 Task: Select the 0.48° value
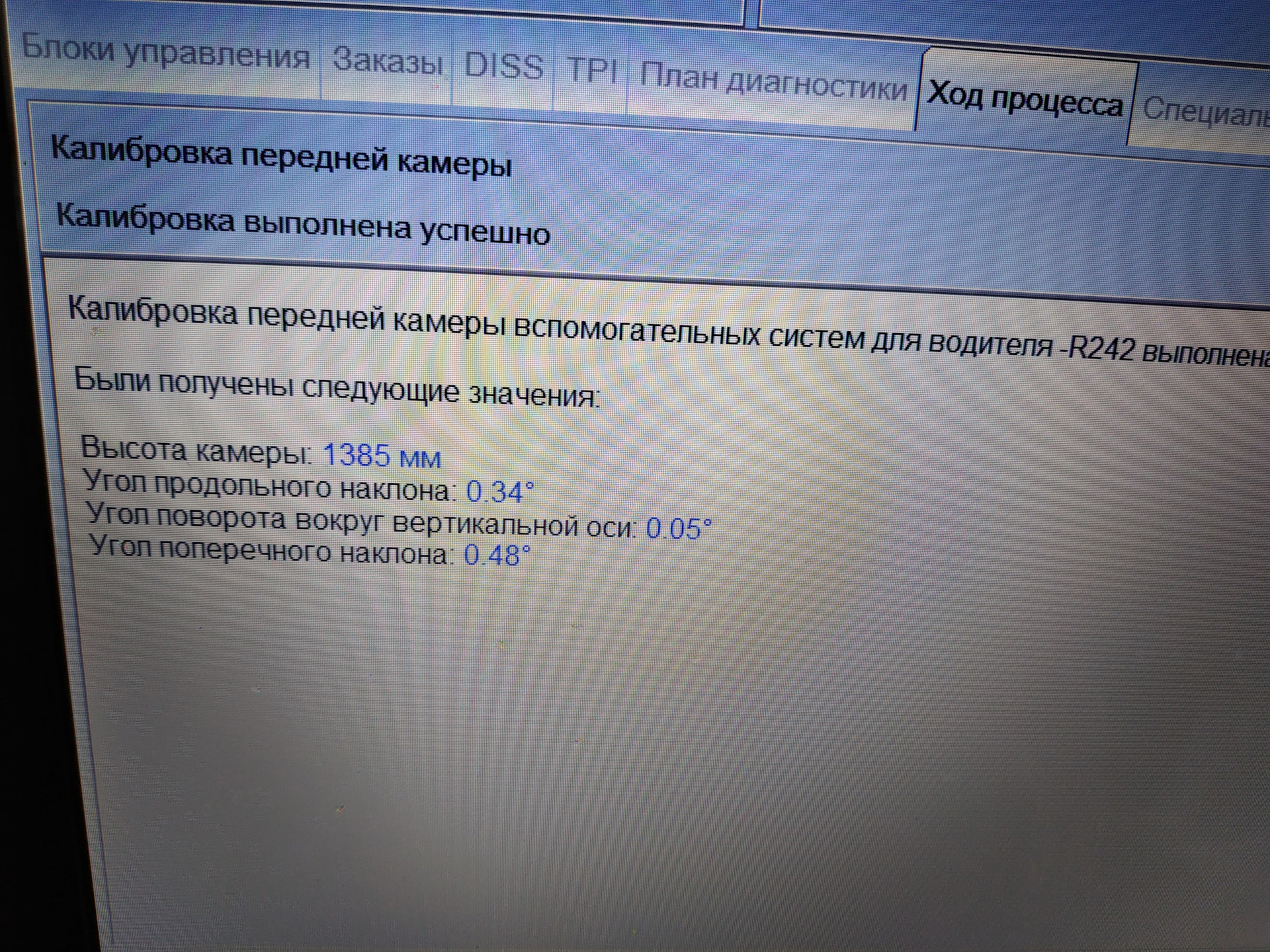[x=497, y=556]
